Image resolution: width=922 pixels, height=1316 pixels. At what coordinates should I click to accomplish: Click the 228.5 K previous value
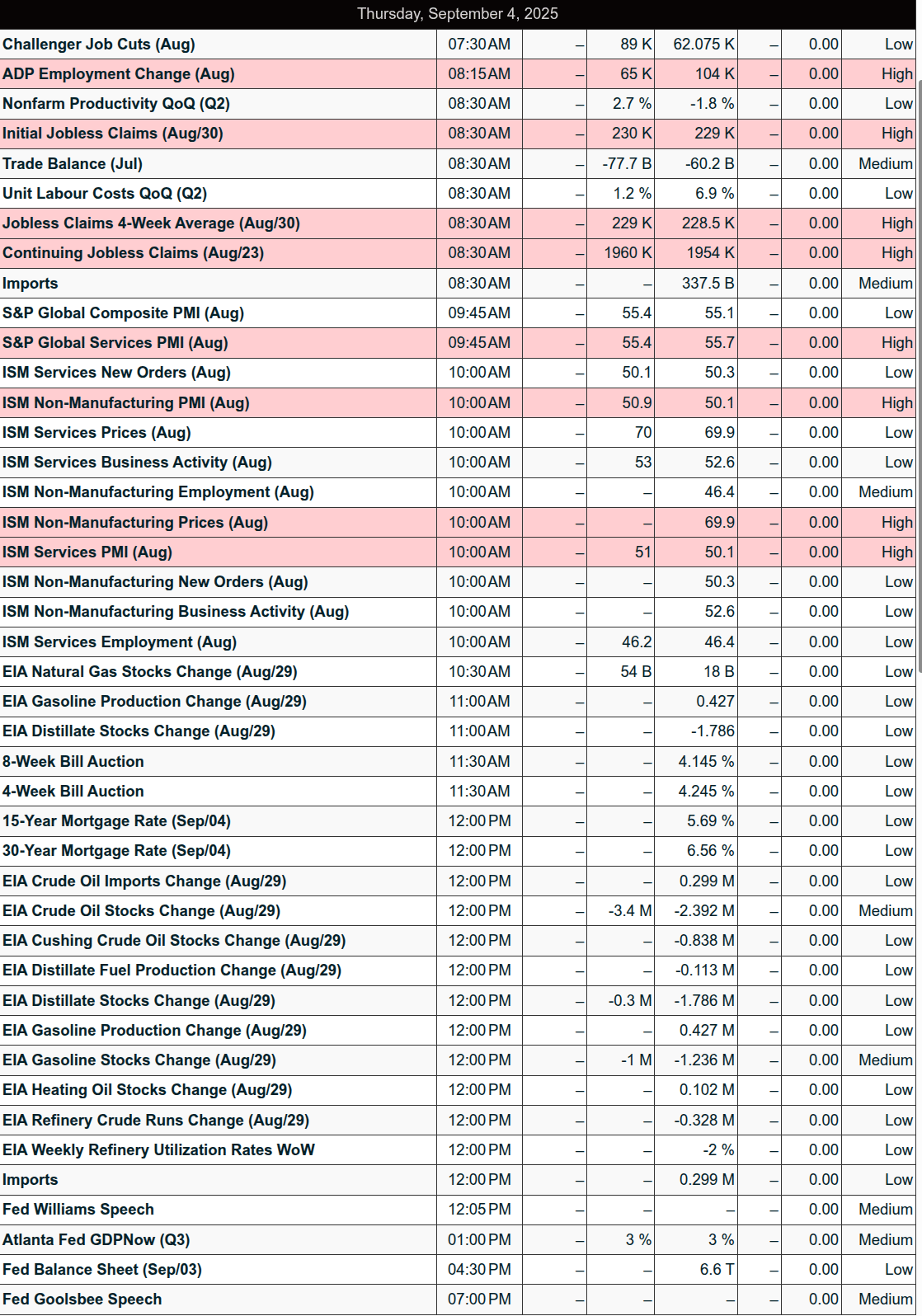(x=708, y=223)
